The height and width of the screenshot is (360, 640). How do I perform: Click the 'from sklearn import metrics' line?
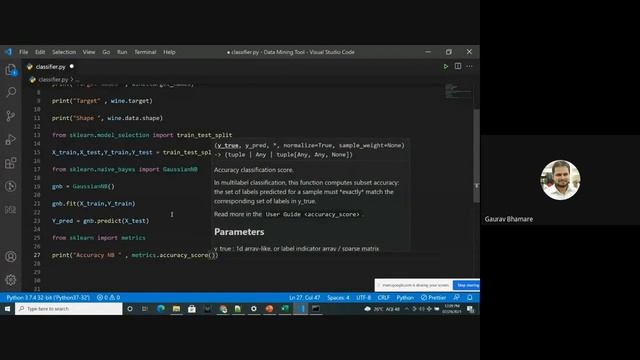click(98, 238)
